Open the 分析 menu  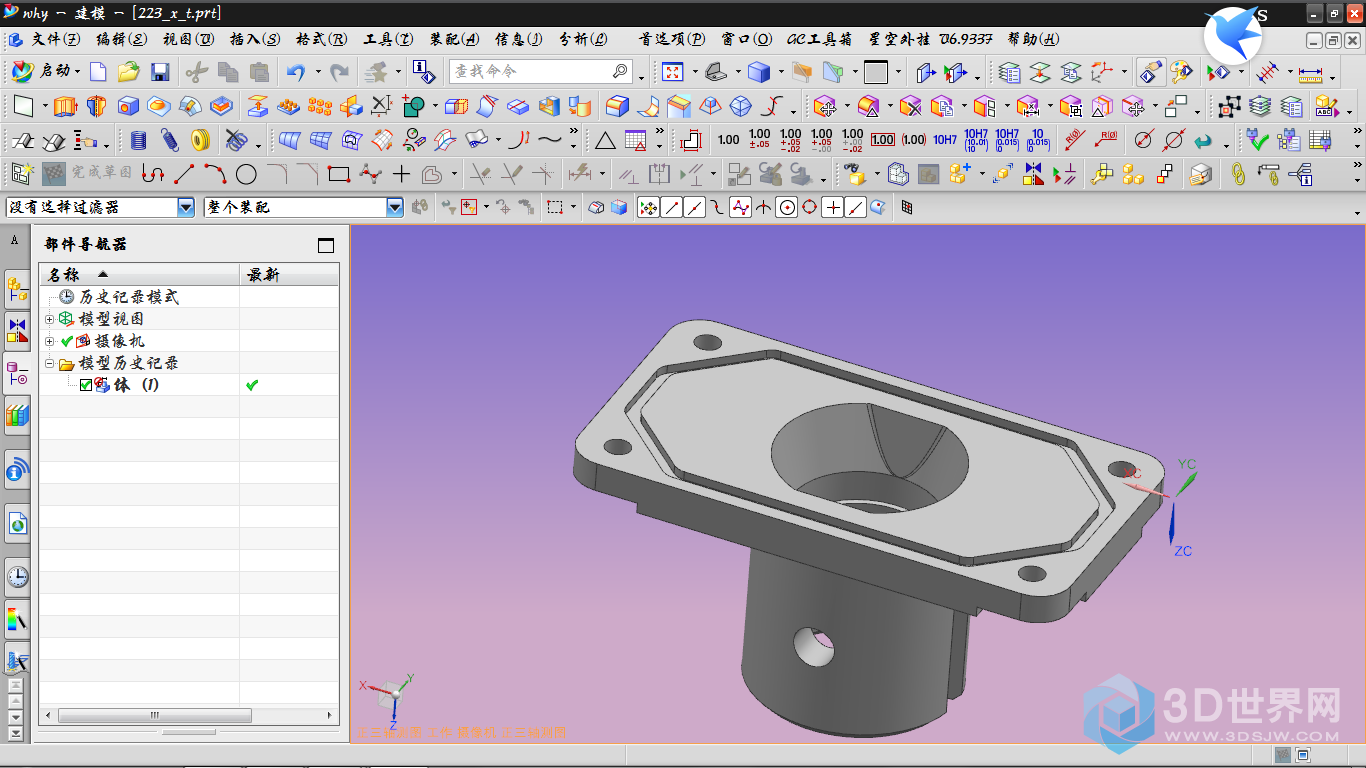[582, 39]
